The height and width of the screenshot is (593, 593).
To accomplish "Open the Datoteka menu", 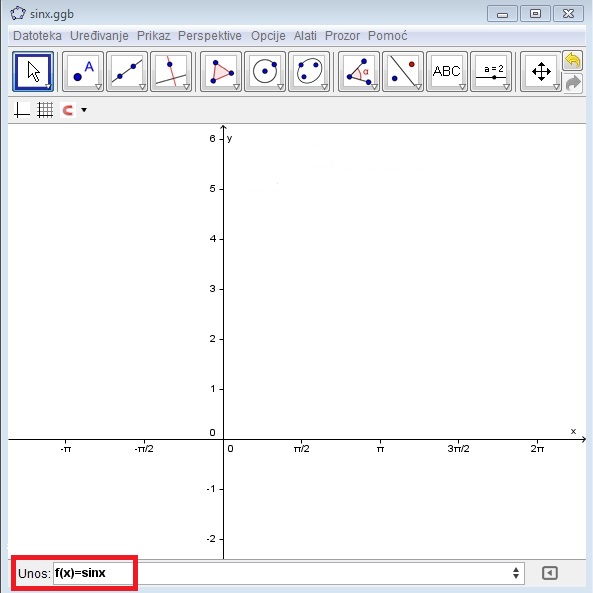I will click(37, 36).
